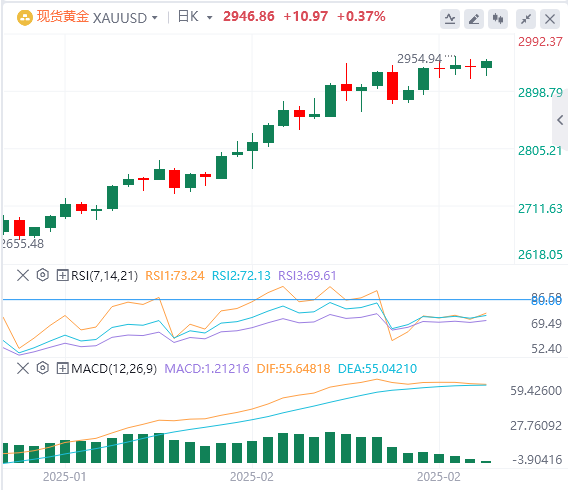Viewport: 568px width, 490px height.
Task: Close the chart panel with X
Action: [550, 18]
